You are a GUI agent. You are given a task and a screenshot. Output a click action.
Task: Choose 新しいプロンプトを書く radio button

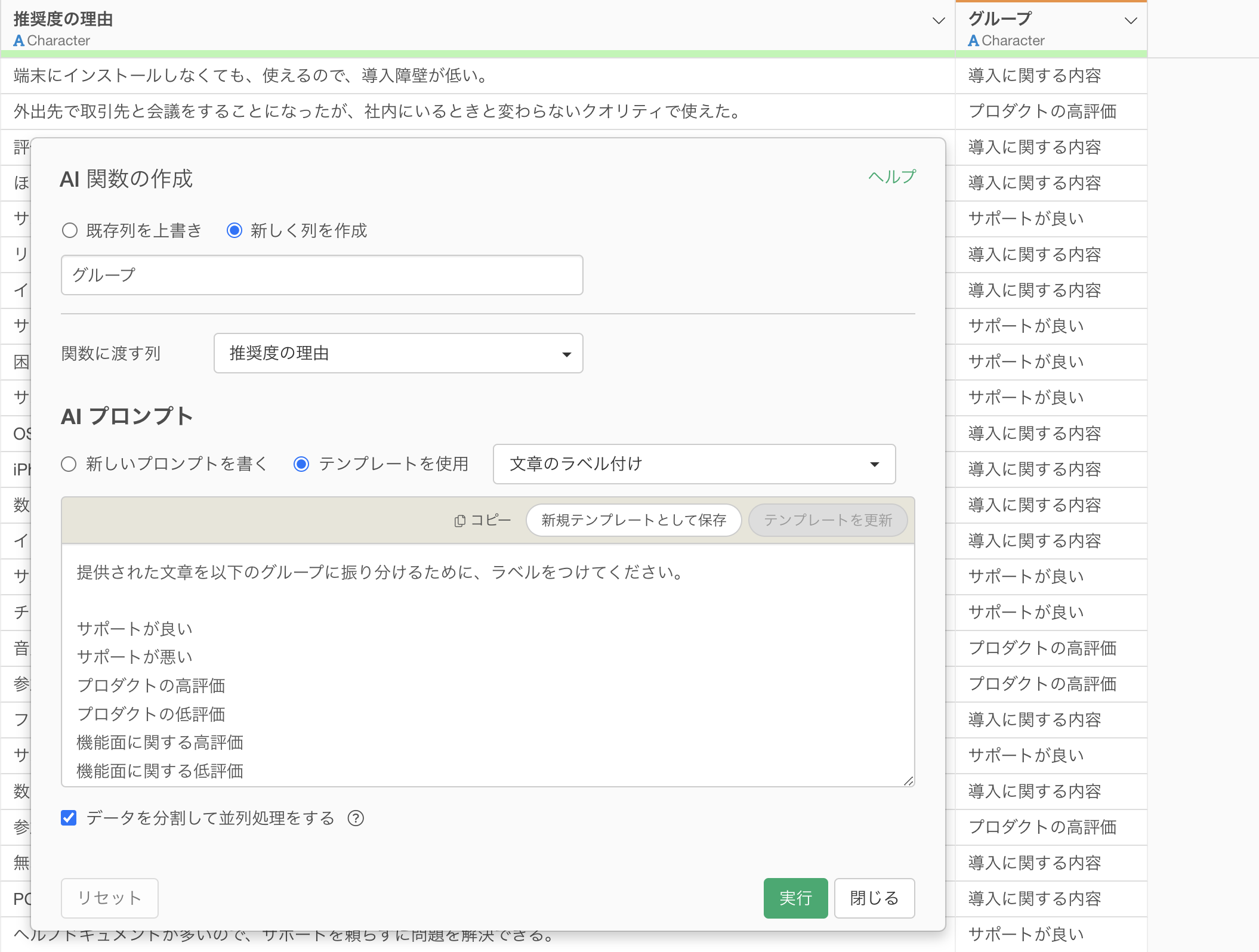pos(69,464)
